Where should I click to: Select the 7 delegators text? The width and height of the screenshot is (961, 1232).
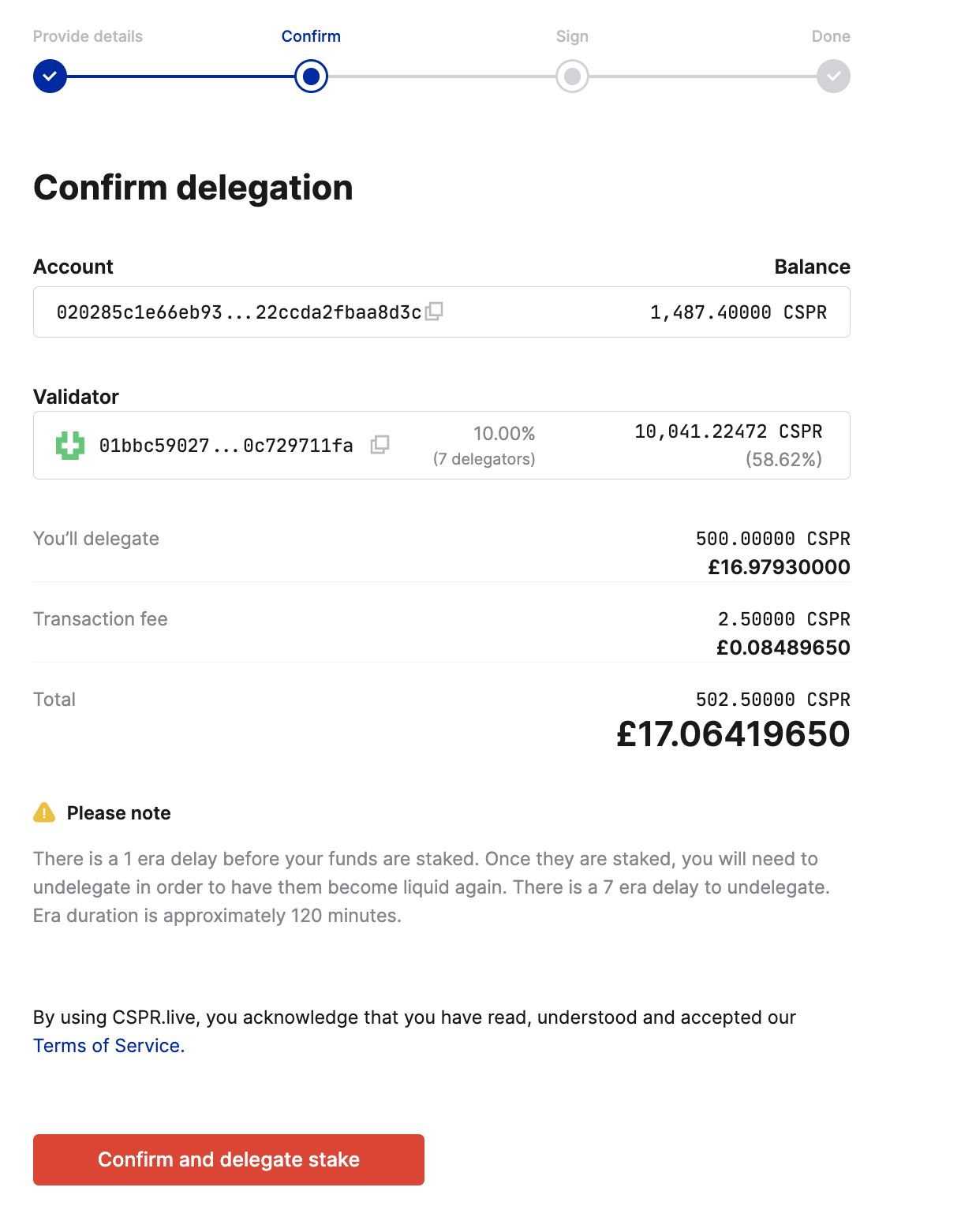[484, 458]
